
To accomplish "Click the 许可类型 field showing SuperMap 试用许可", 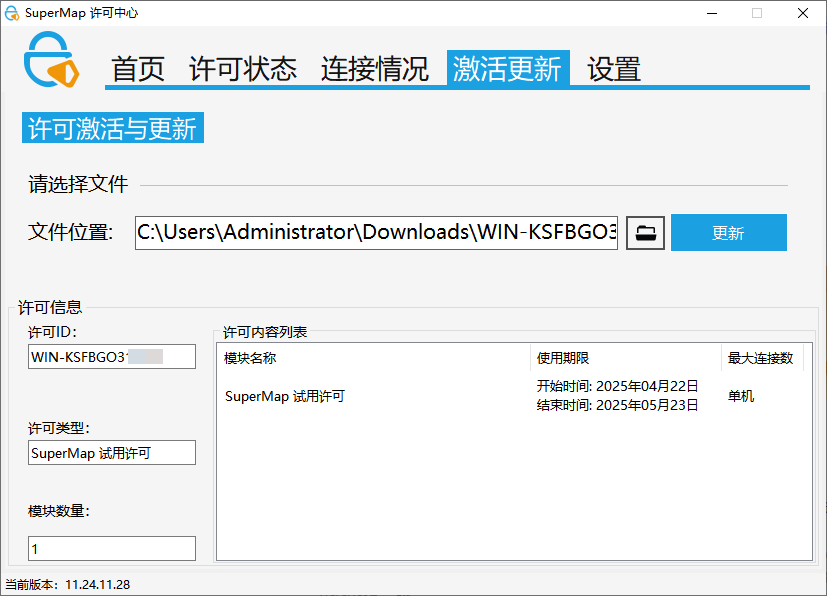I will tap(112, 453).
